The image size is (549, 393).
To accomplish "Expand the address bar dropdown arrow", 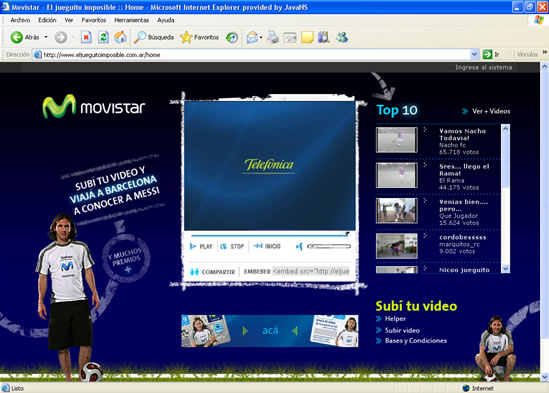I will click(x=474, y=55).
